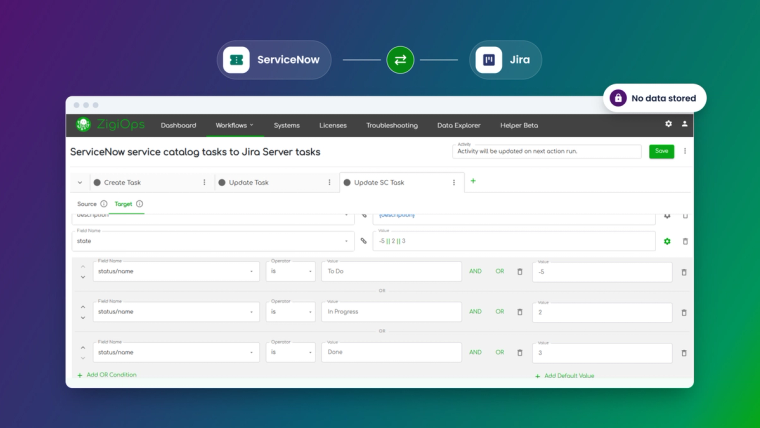Go to the Dashboard menu
The image size is (760, 428).
[178, 125]
